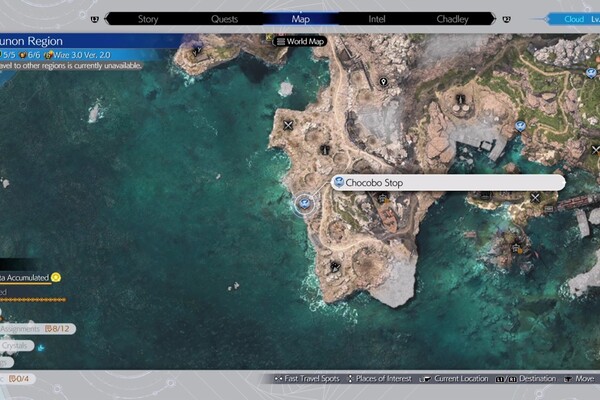
Task: Click the L1/R1 Destination hint
Action: click(x=526, y=379)
